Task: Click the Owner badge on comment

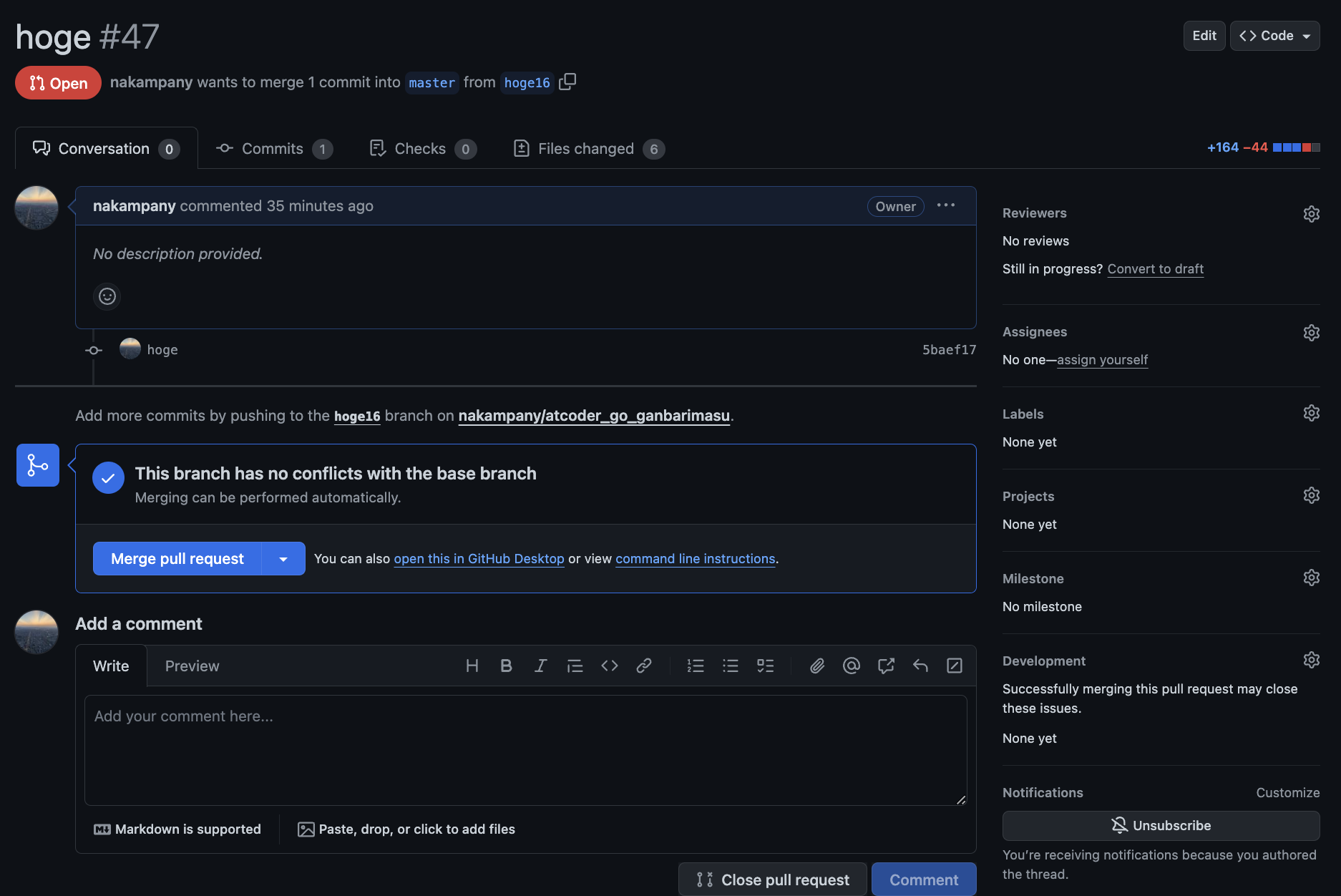Action: 895,206
